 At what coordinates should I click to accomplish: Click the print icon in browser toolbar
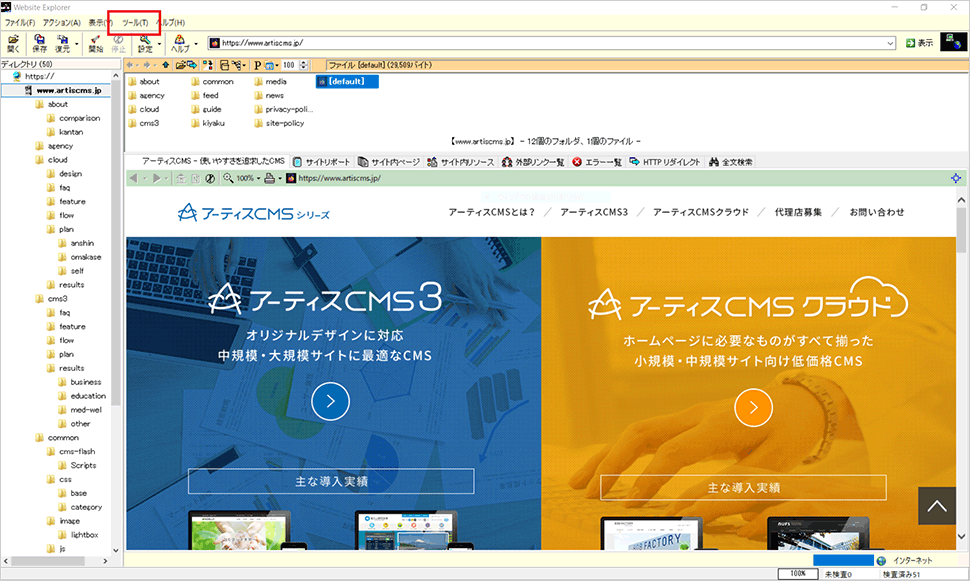tap(269, 178)
